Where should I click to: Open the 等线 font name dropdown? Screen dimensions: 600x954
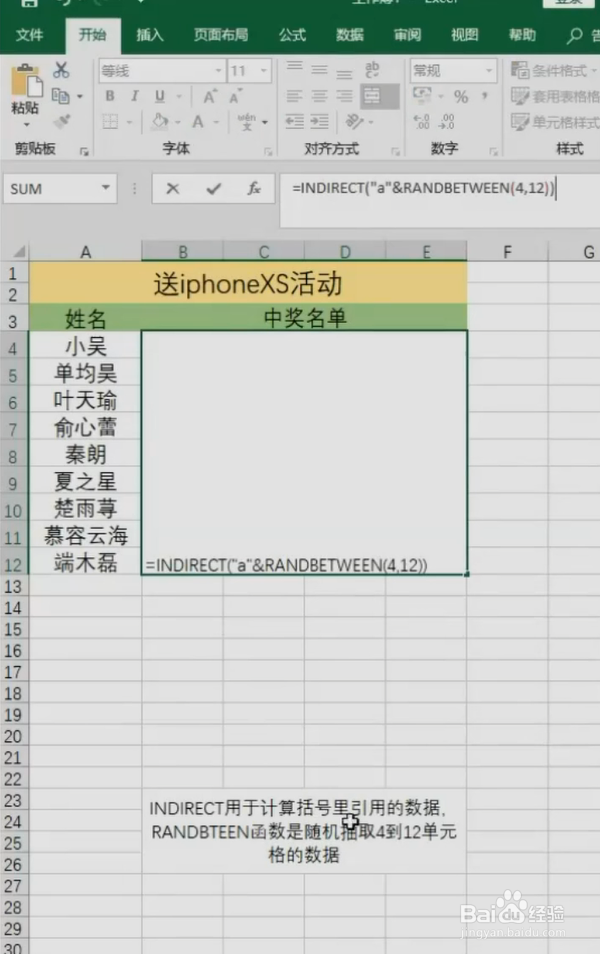[x=218, y=71]
